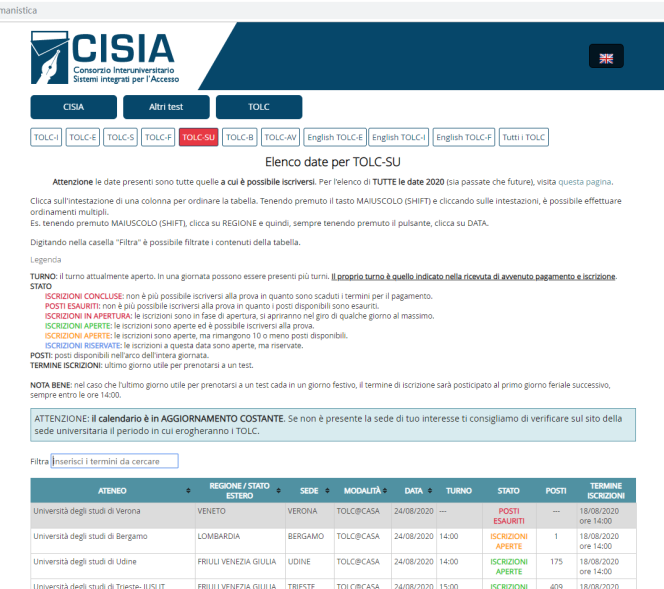Select the TOLC-S tab
This screenshot has width=664, height=589.
[120, 137]
